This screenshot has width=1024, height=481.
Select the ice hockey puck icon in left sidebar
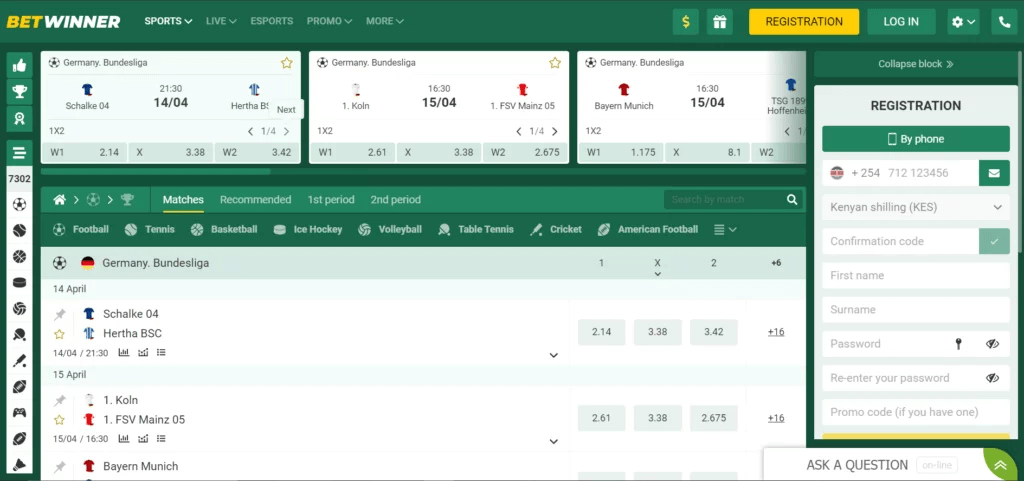pyautogui.click(x=20, y=283)
